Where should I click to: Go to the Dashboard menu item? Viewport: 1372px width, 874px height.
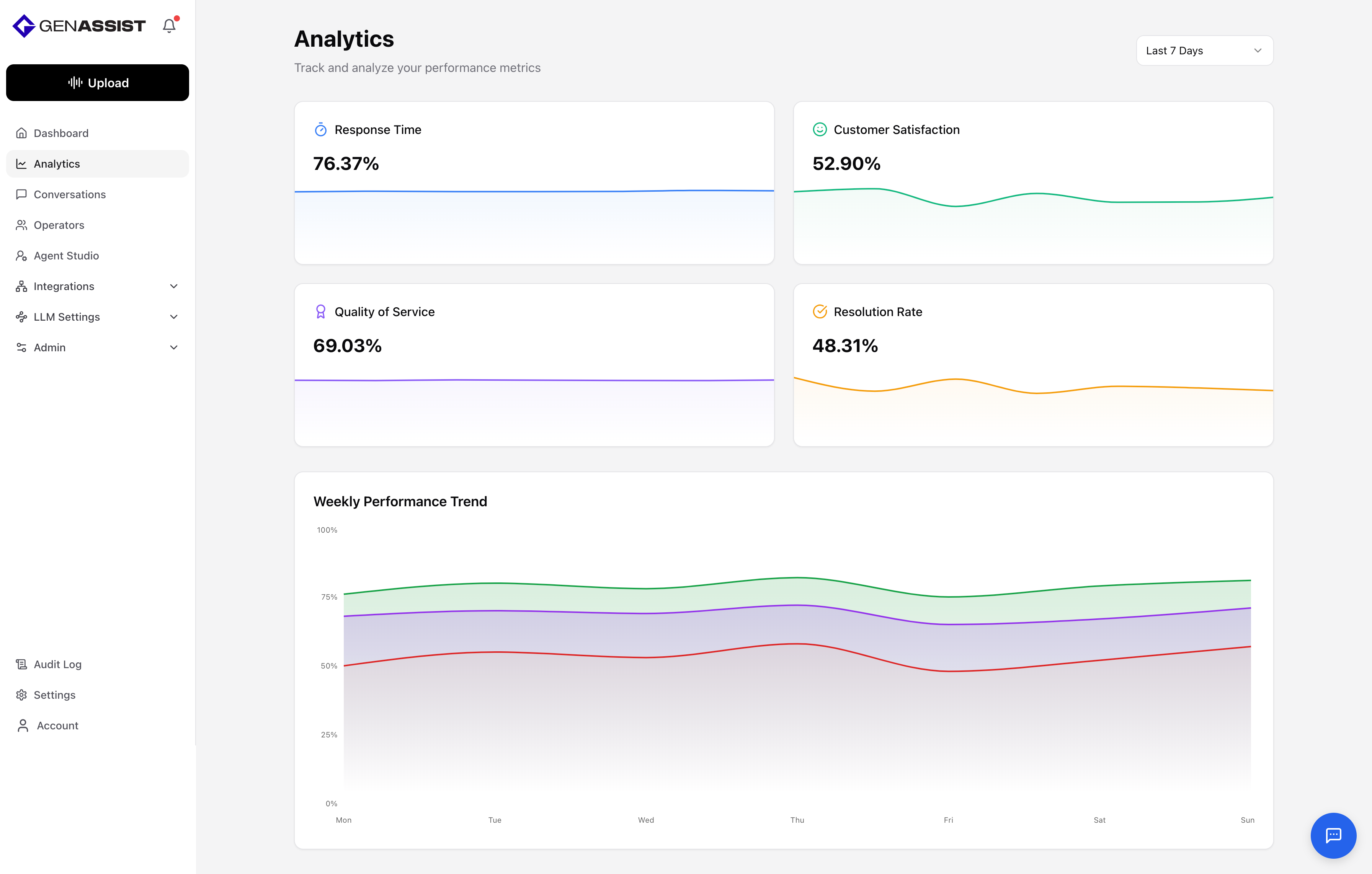[x=61, y=133]
